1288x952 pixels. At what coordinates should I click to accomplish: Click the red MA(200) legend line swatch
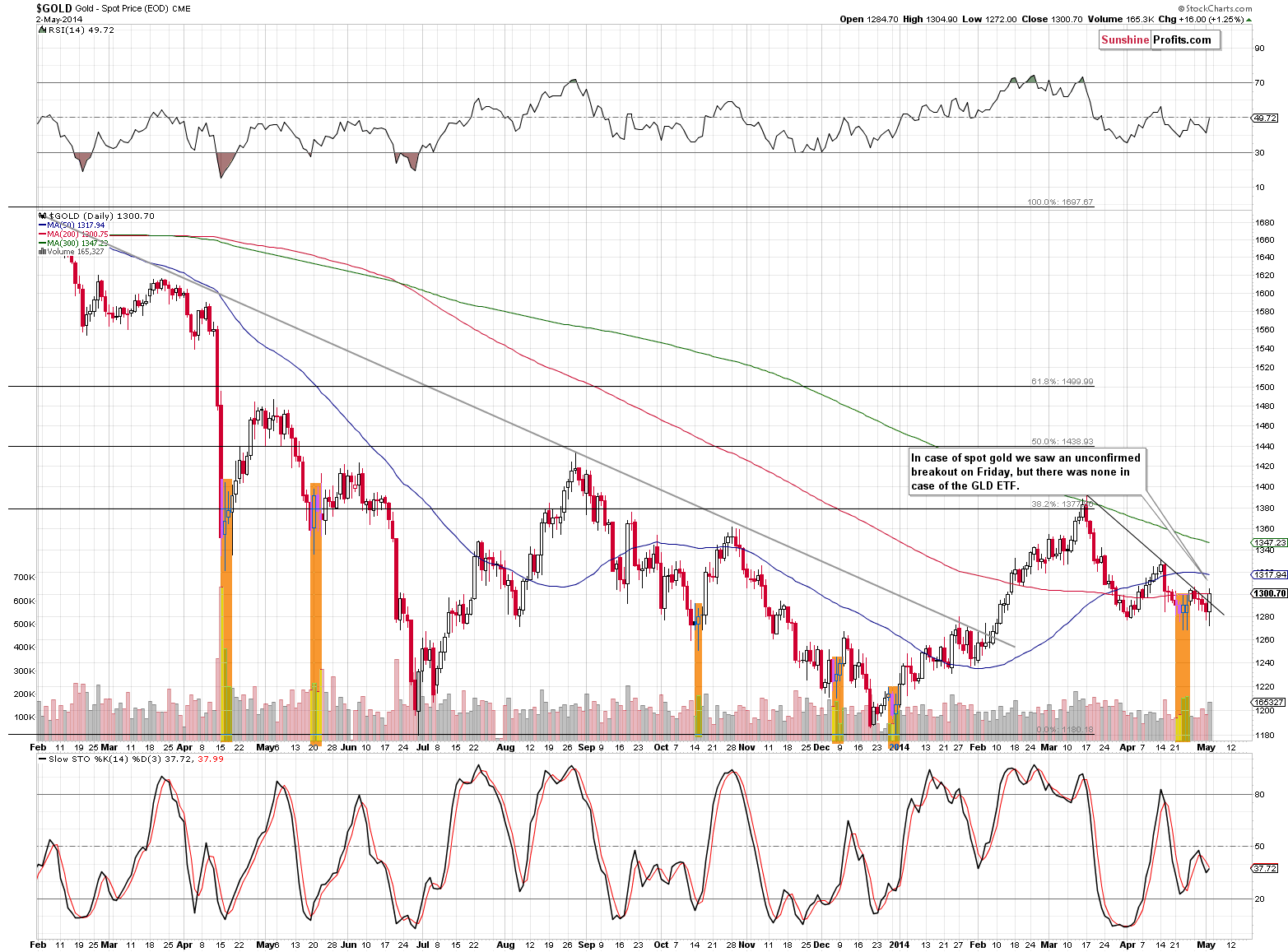[42, 235]
